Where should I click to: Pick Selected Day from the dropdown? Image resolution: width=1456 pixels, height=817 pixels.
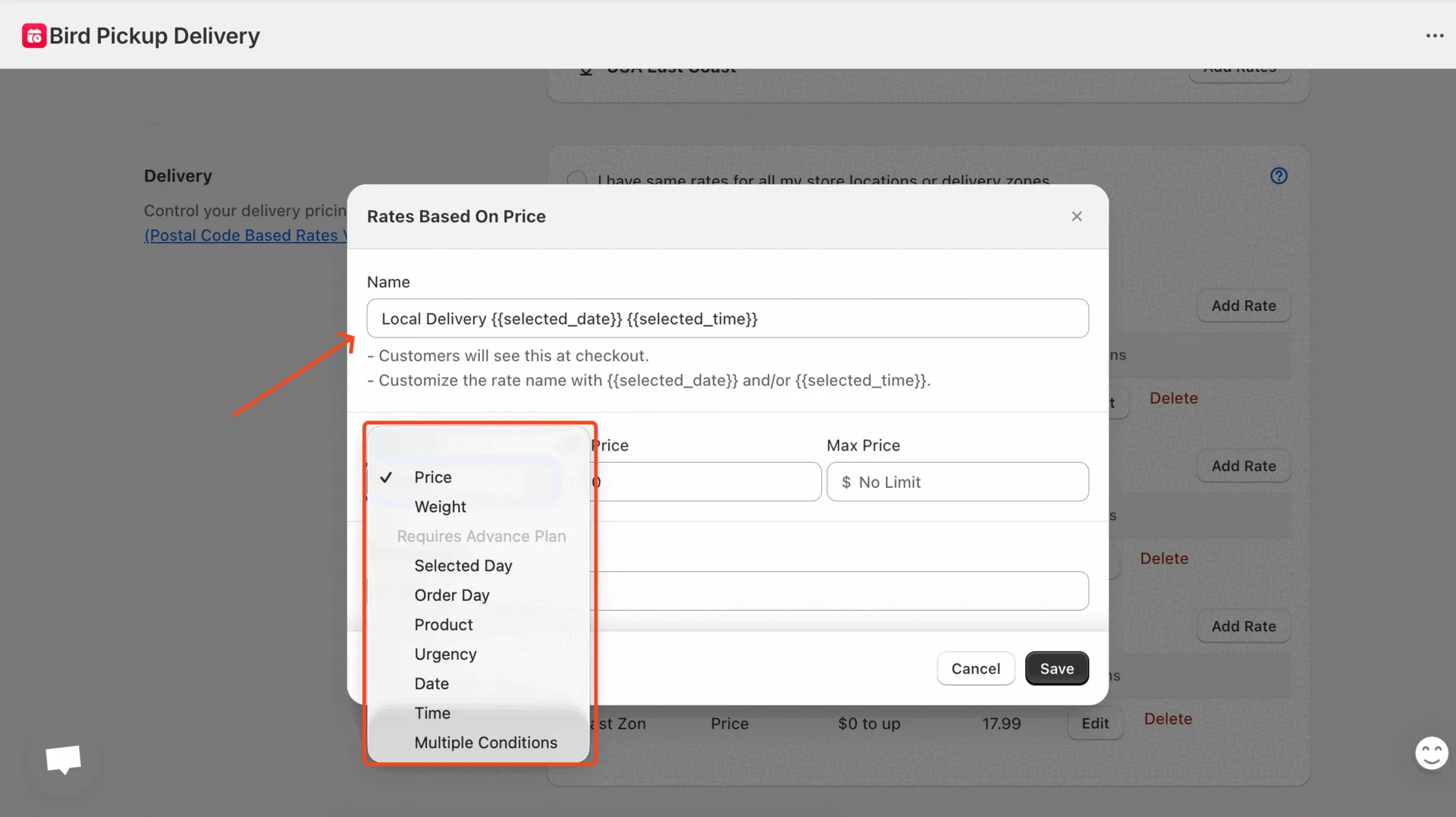pos(463,566)
